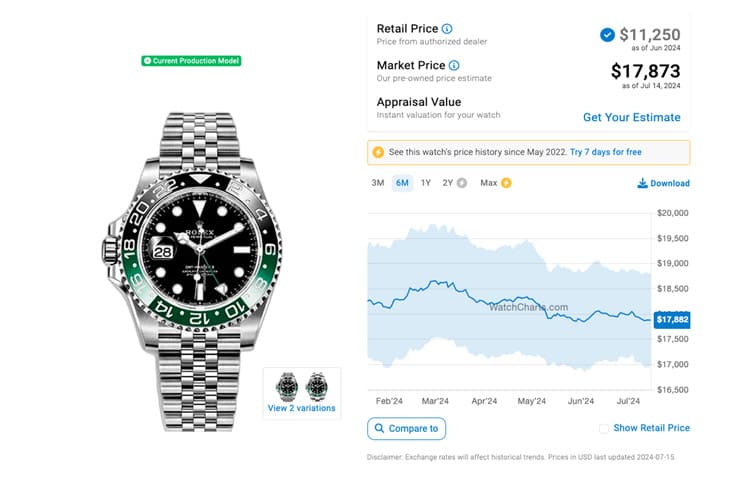Select the 3M time range
Viewport: 730px width, 482px height.
click(378, 183)
